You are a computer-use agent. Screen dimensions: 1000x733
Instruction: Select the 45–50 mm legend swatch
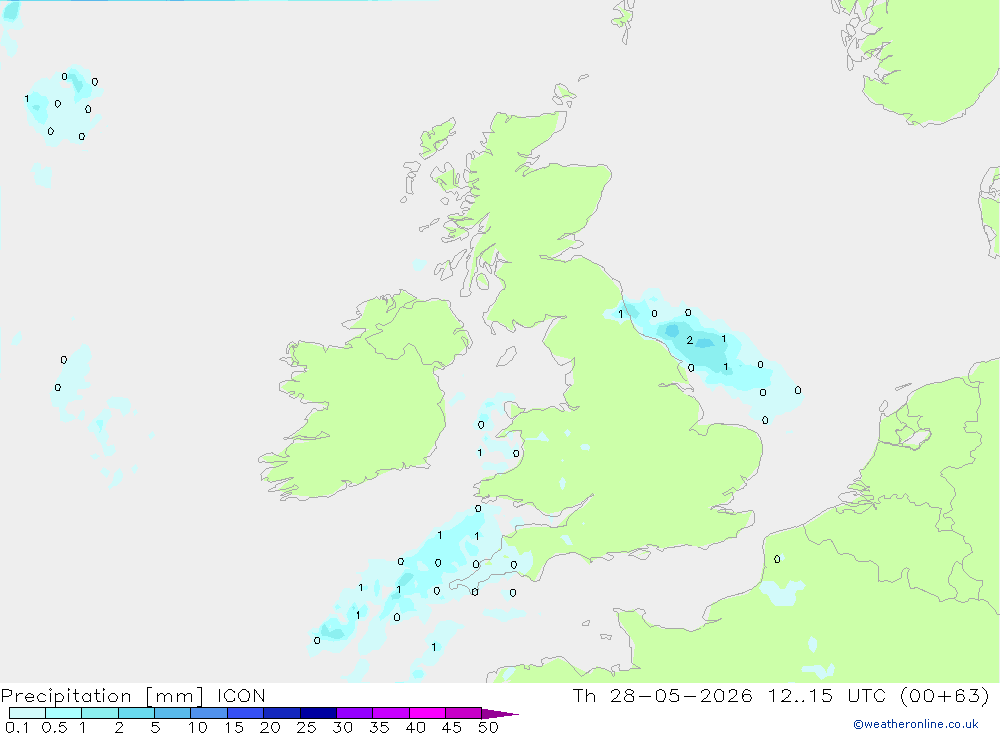click(x=464, y=713)
